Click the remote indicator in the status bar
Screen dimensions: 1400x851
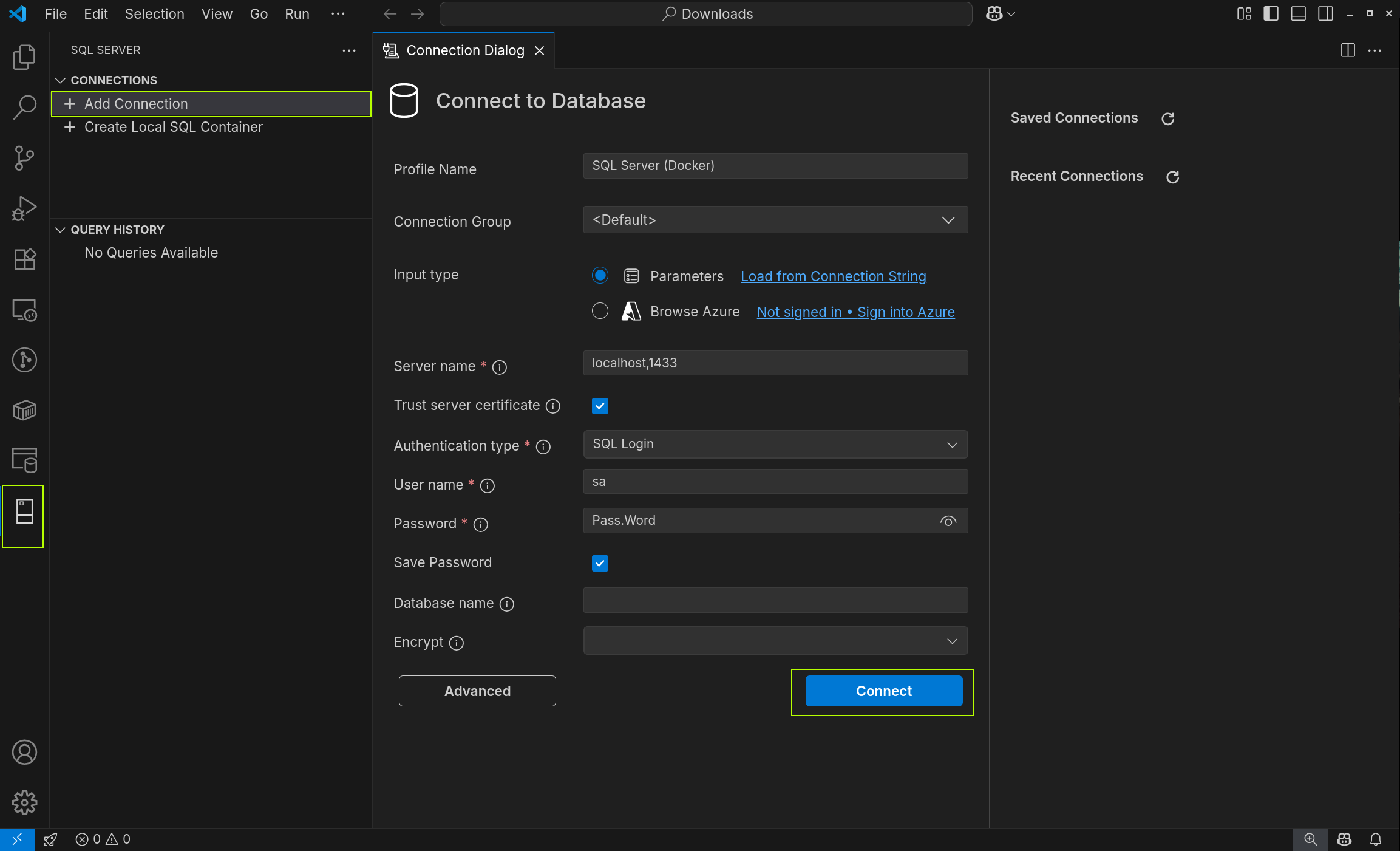click(x=16, y=839)
